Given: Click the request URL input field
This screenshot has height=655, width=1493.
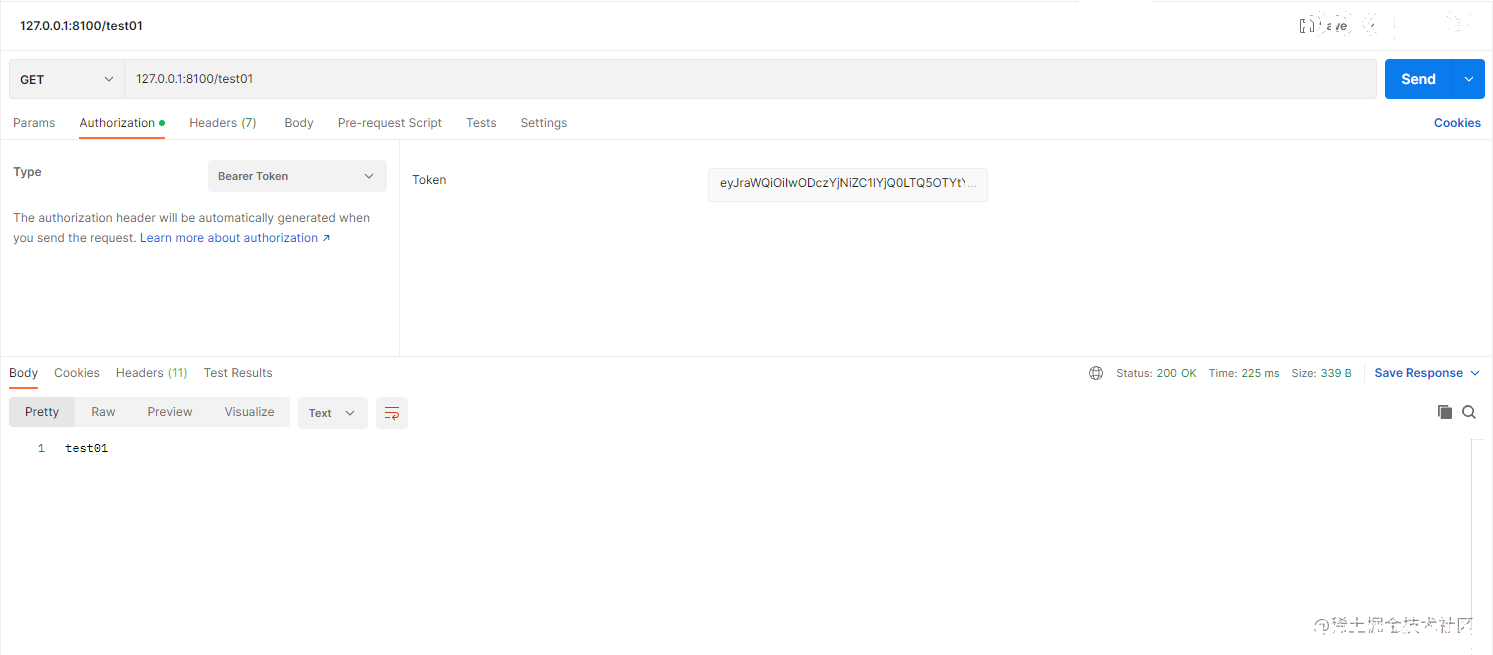Looking at the screenshot, I should coord(750,79).
